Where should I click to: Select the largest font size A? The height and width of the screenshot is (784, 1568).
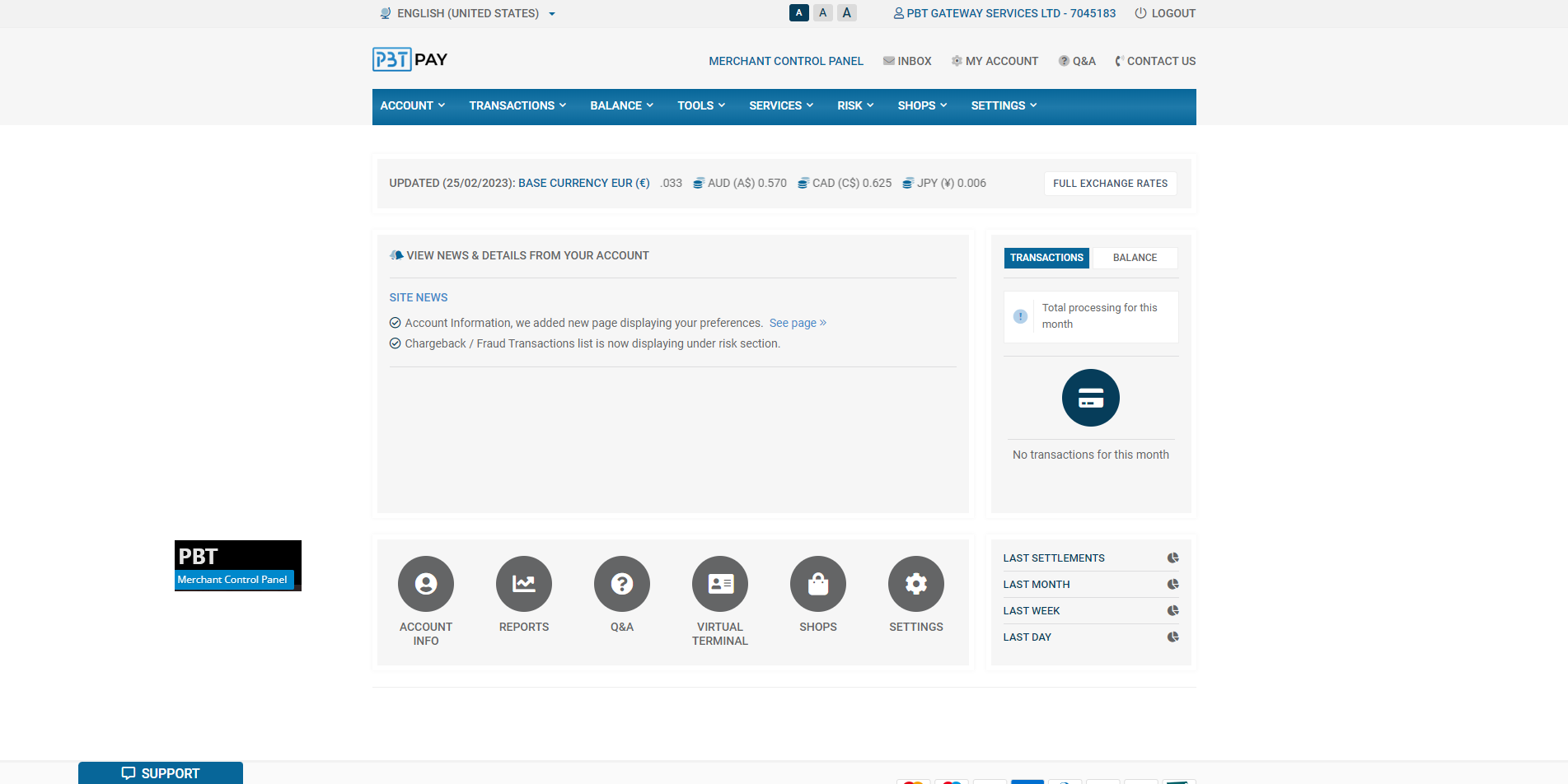846,12
